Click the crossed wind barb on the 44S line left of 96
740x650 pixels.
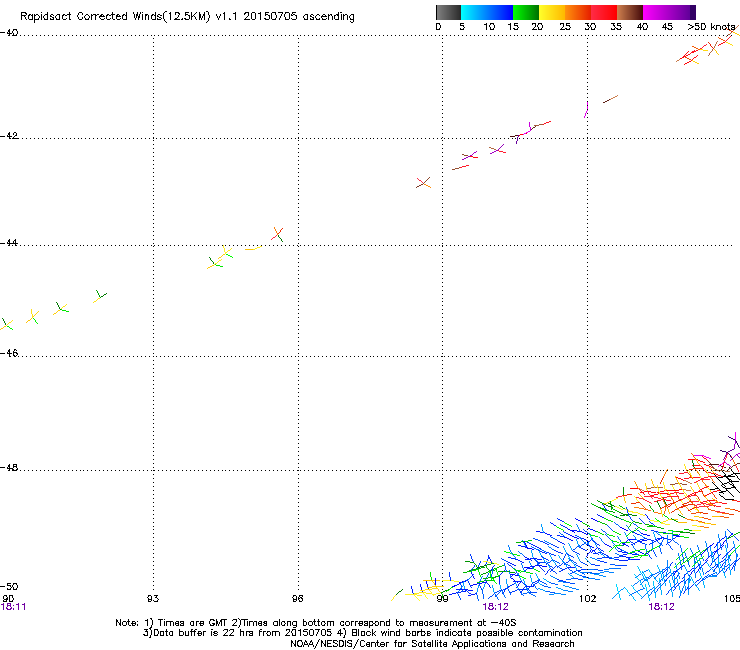pos(278,234)
